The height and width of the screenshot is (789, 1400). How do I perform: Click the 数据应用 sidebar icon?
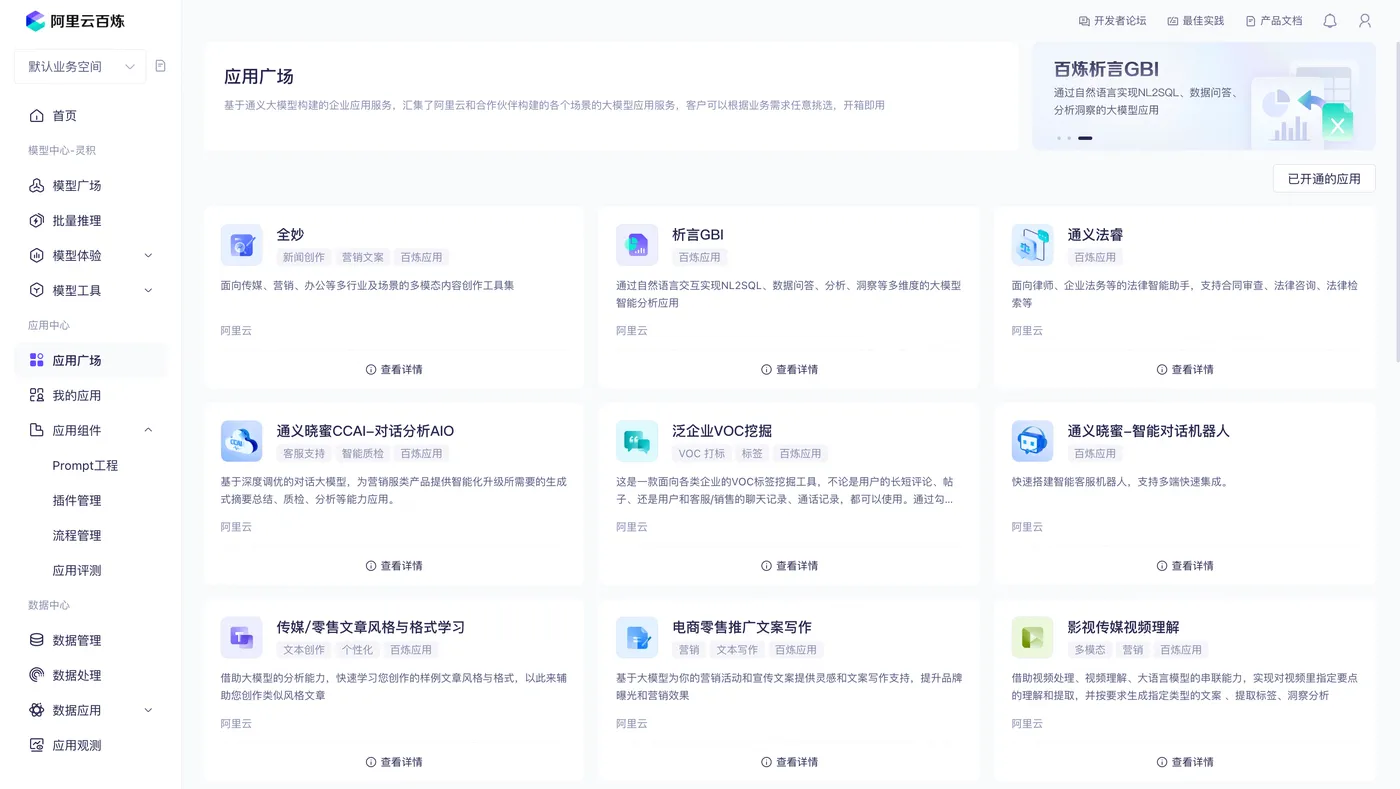click(x=37, y=711)
